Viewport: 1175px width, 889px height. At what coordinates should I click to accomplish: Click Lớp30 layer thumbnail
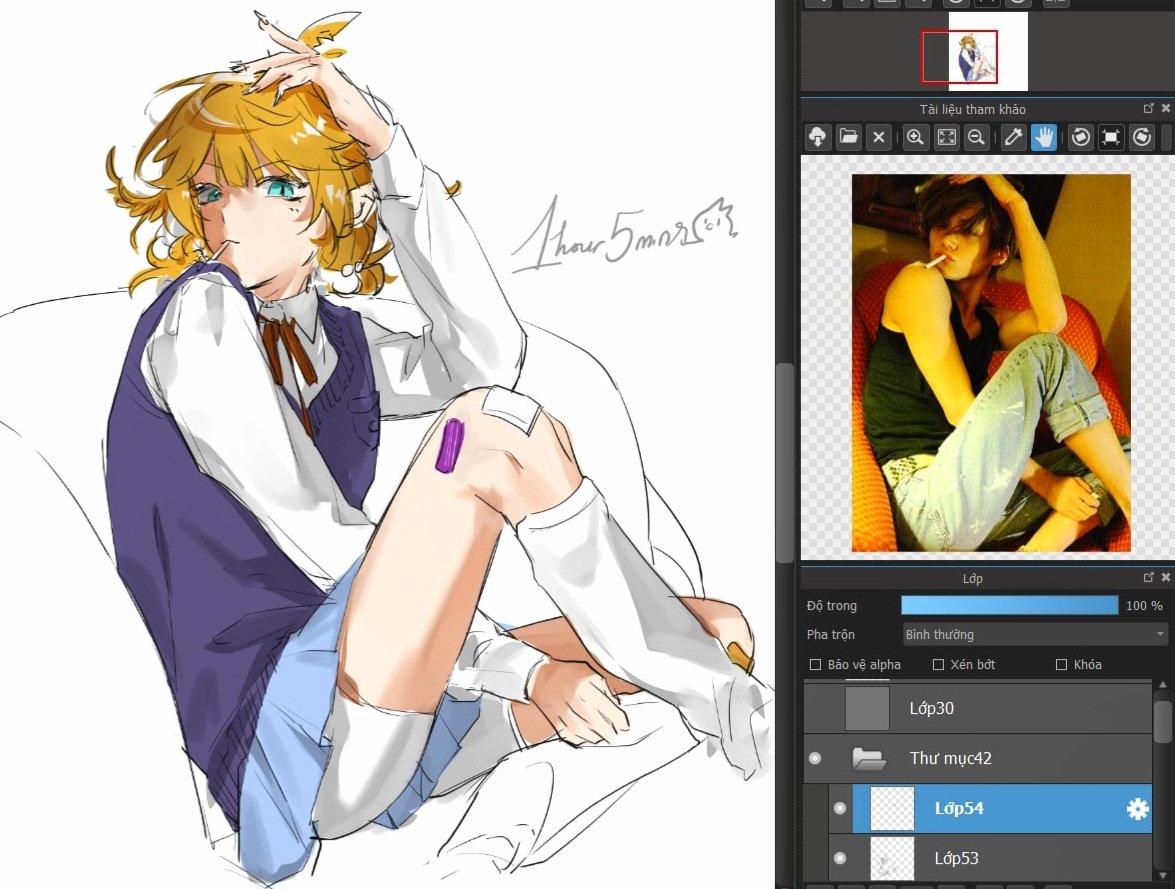pos(867,708)
